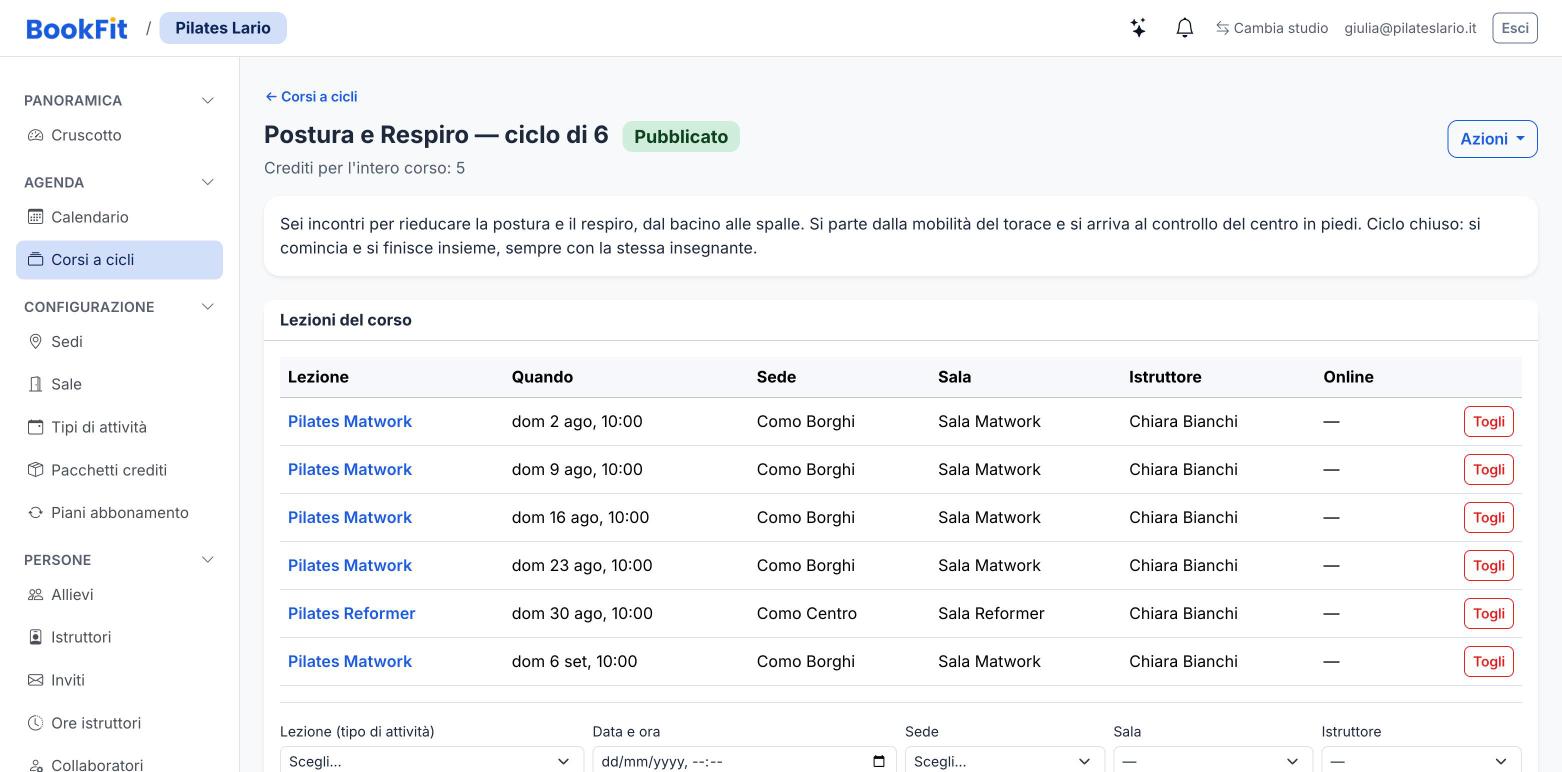Remove the dom 6 set lesson with Togli
This screenshot has width=1562, height=772.
coord(1489,662)
